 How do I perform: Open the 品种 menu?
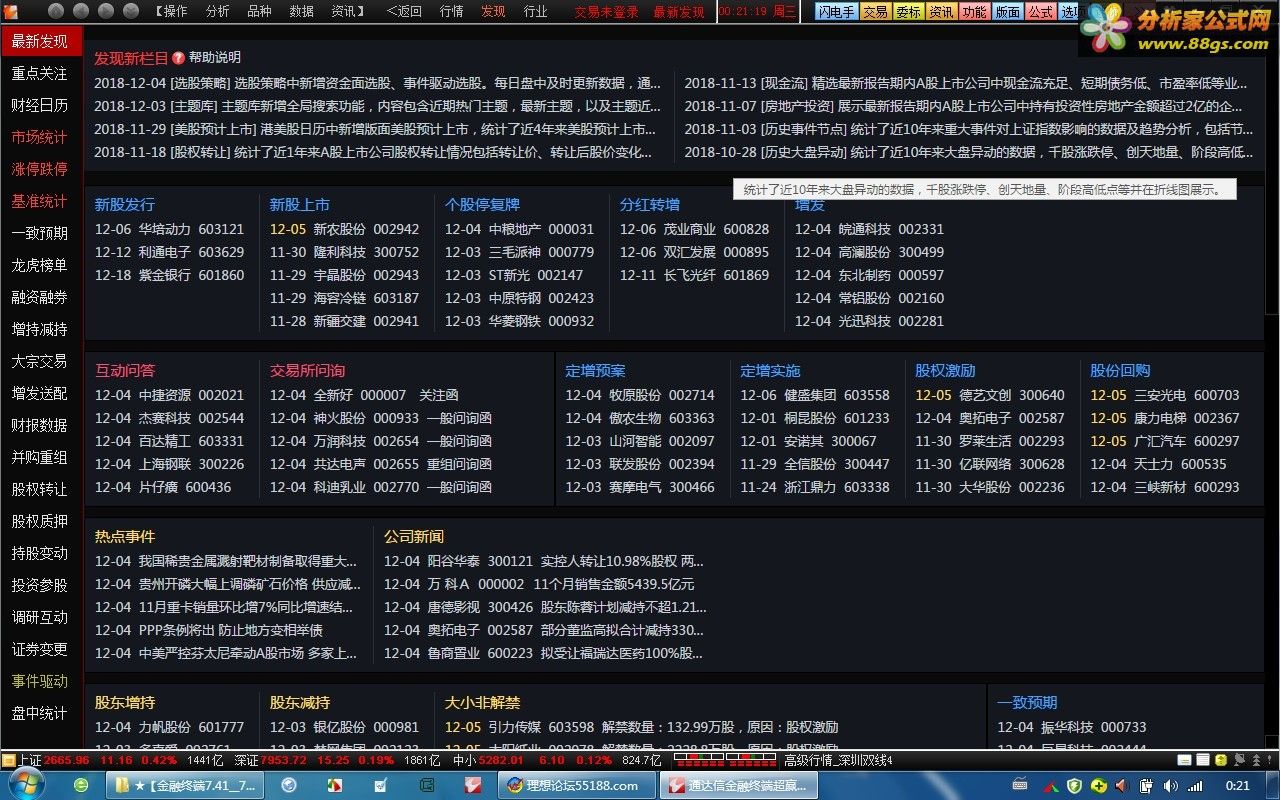click(259, 11)
